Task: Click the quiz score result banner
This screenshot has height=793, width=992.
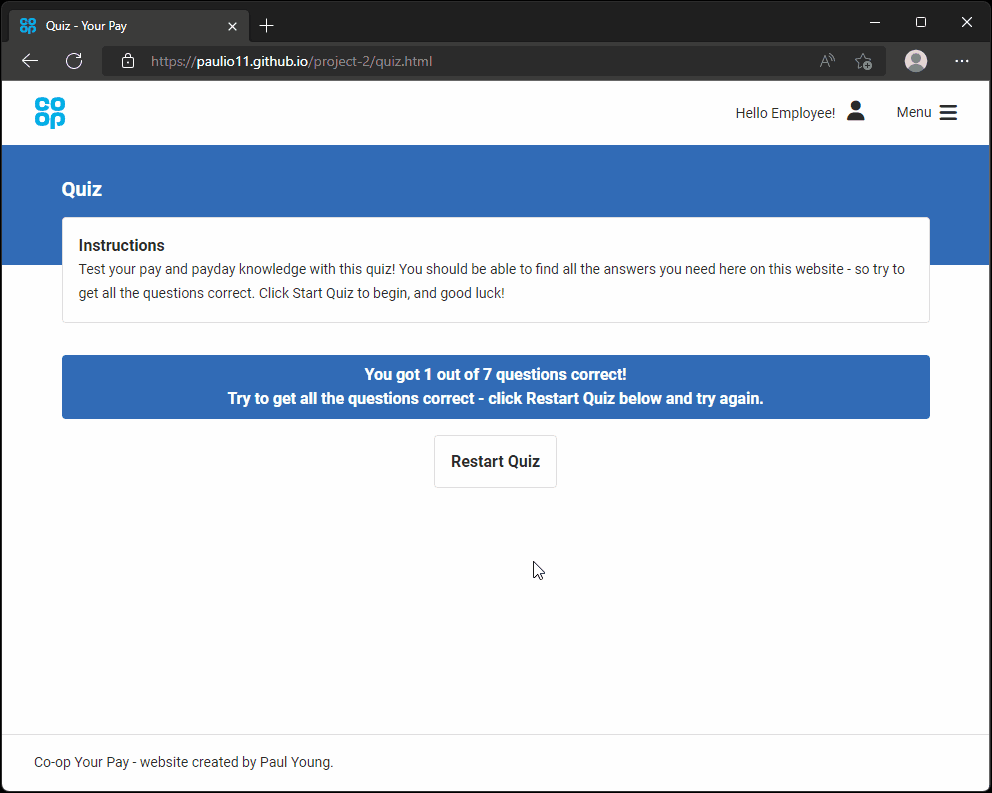Action: click(495, 387)
